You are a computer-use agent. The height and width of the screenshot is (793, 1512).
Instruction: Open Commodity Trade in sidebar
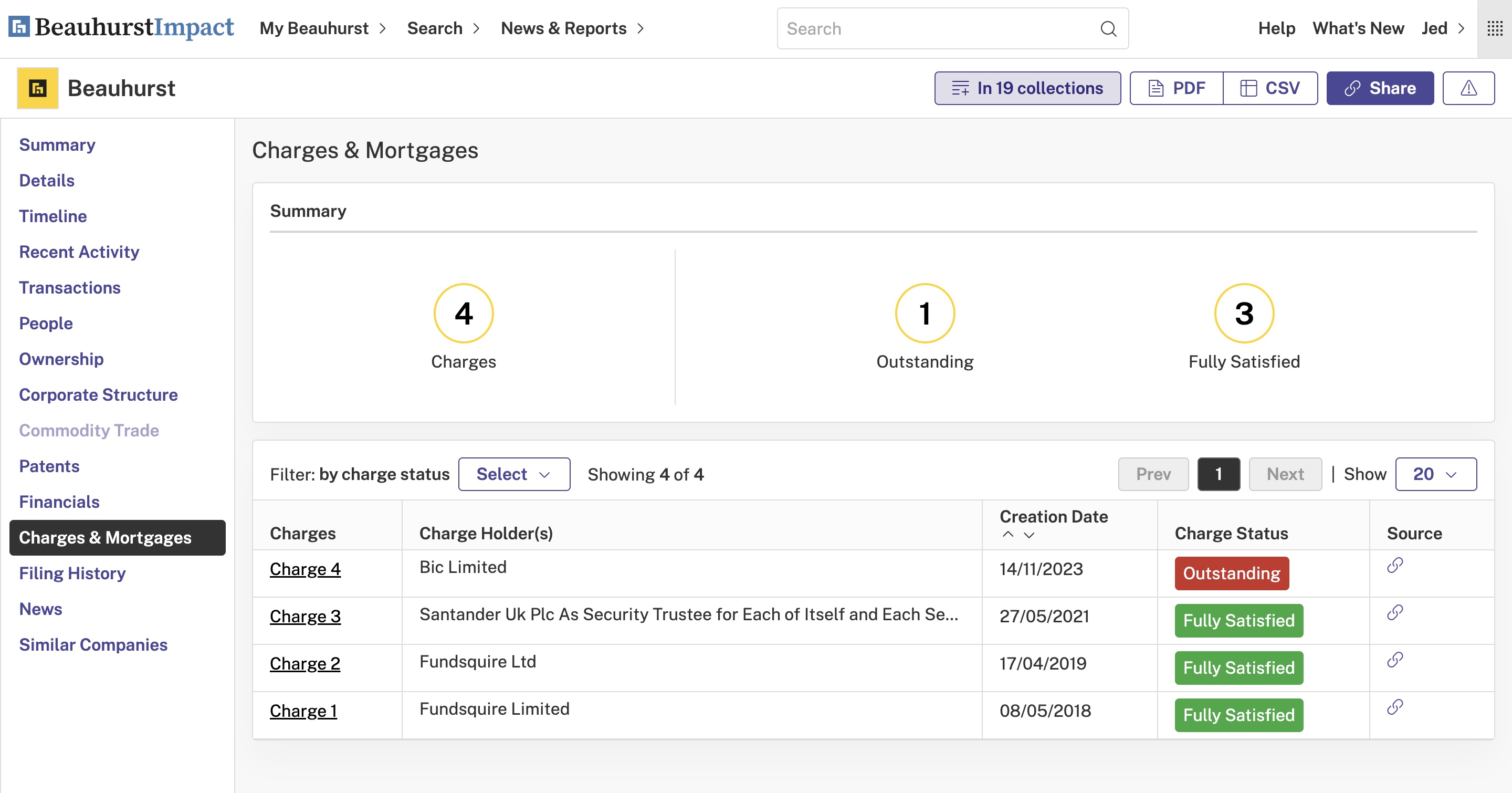89,430
